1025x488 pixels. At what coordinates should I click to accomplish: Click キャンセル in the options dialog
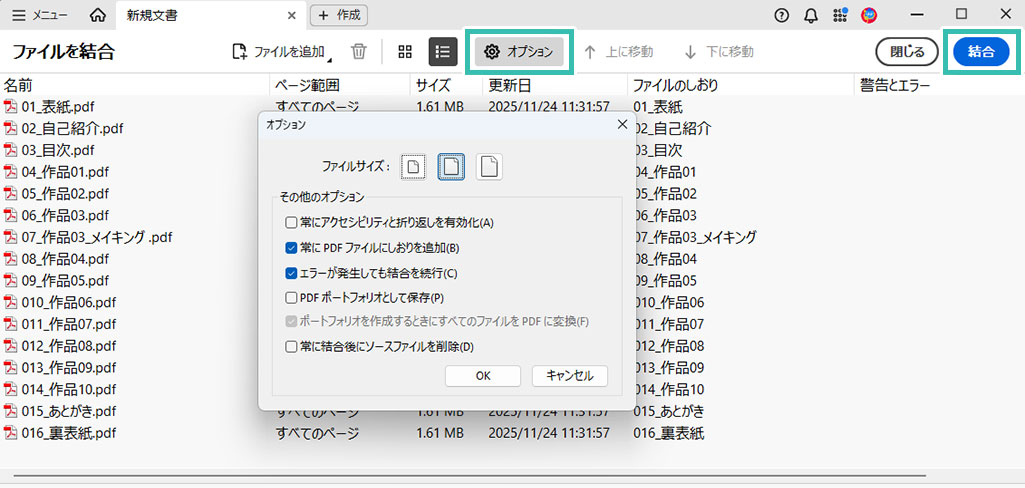click(x=569, y=376)
